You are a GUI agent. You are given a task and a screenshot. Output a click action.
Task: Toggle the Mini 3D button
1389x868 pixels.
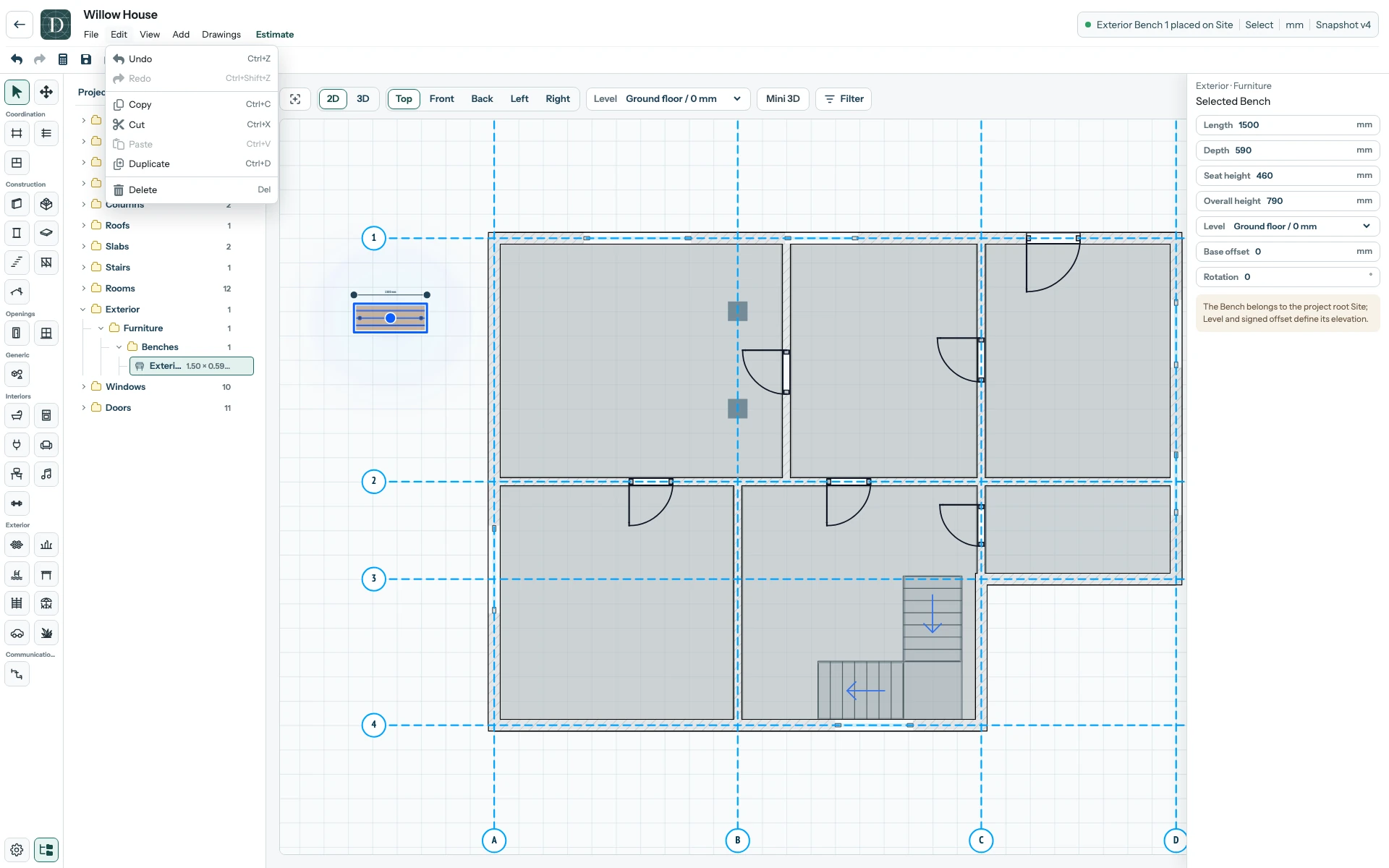[783, 99]
